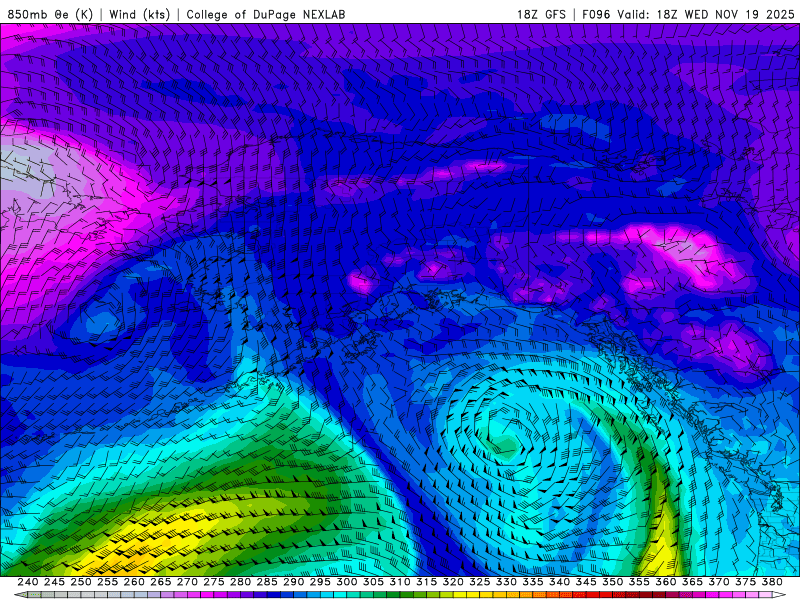The width and height of the screenshot is (800, 600).
Task: Click the bright red color bar segment below 345
Action: tap(592, 595)
